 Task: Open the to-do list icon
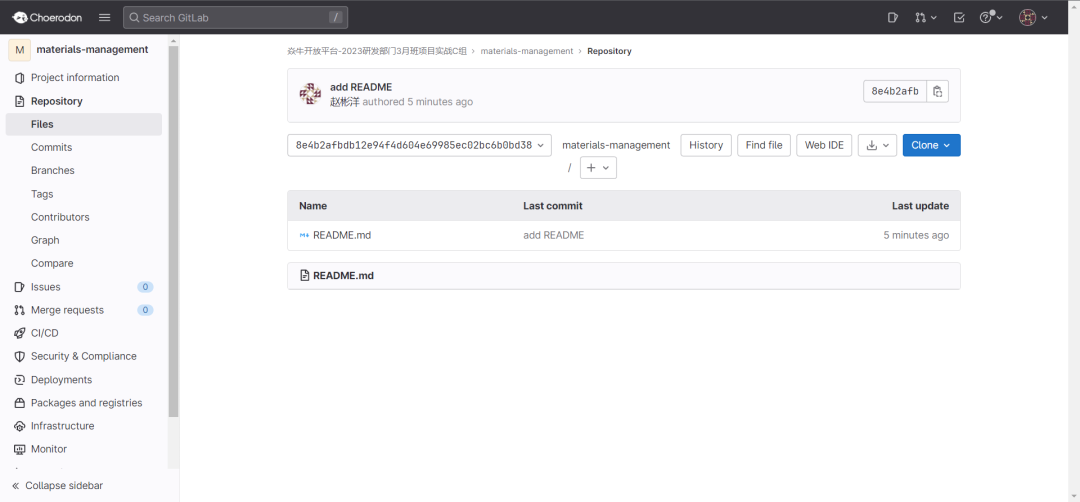point(959,17)
